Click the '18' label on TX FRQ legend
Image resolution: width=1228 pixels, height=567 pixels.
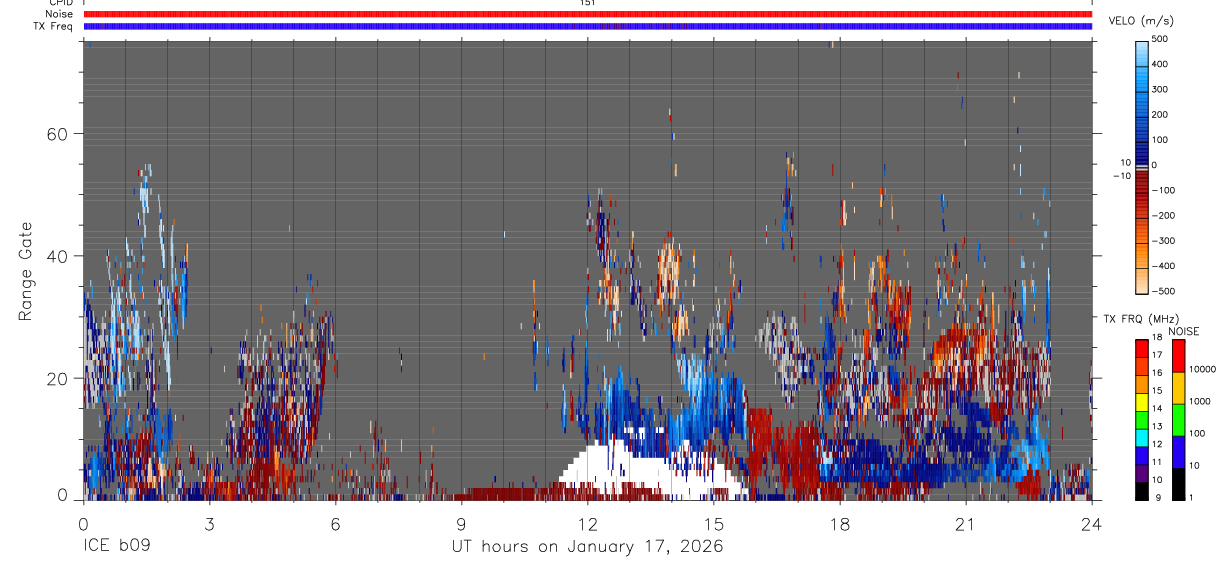point(1157,338)
